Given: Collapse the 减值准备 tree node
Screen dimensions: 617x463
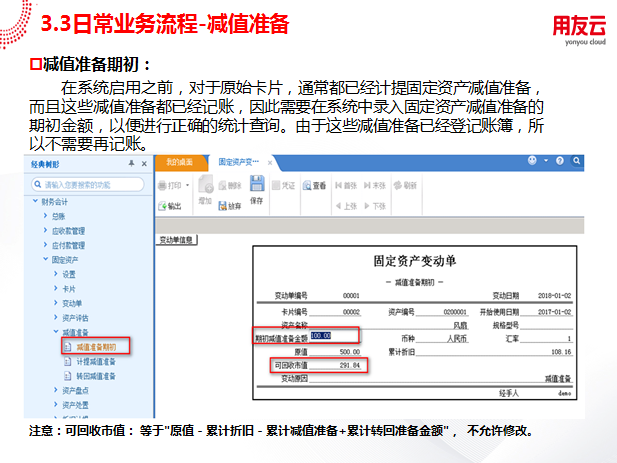Looking at the screenshot, I should [x=56, y=332].
